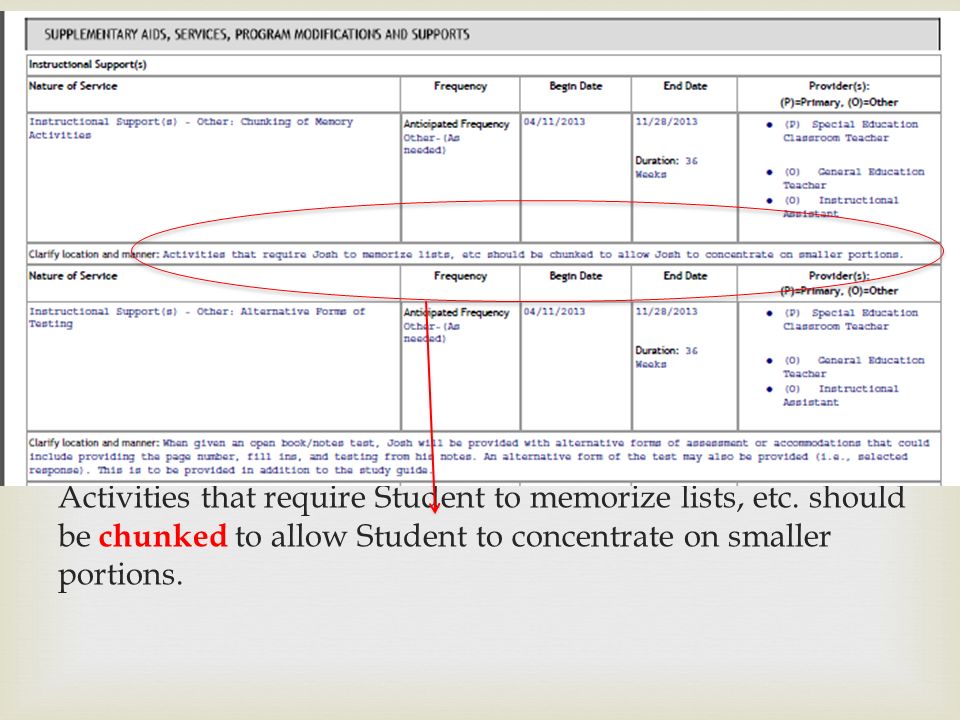
Task: Click Provider(s) header above Chunking row
Action: tap(839, 94)
